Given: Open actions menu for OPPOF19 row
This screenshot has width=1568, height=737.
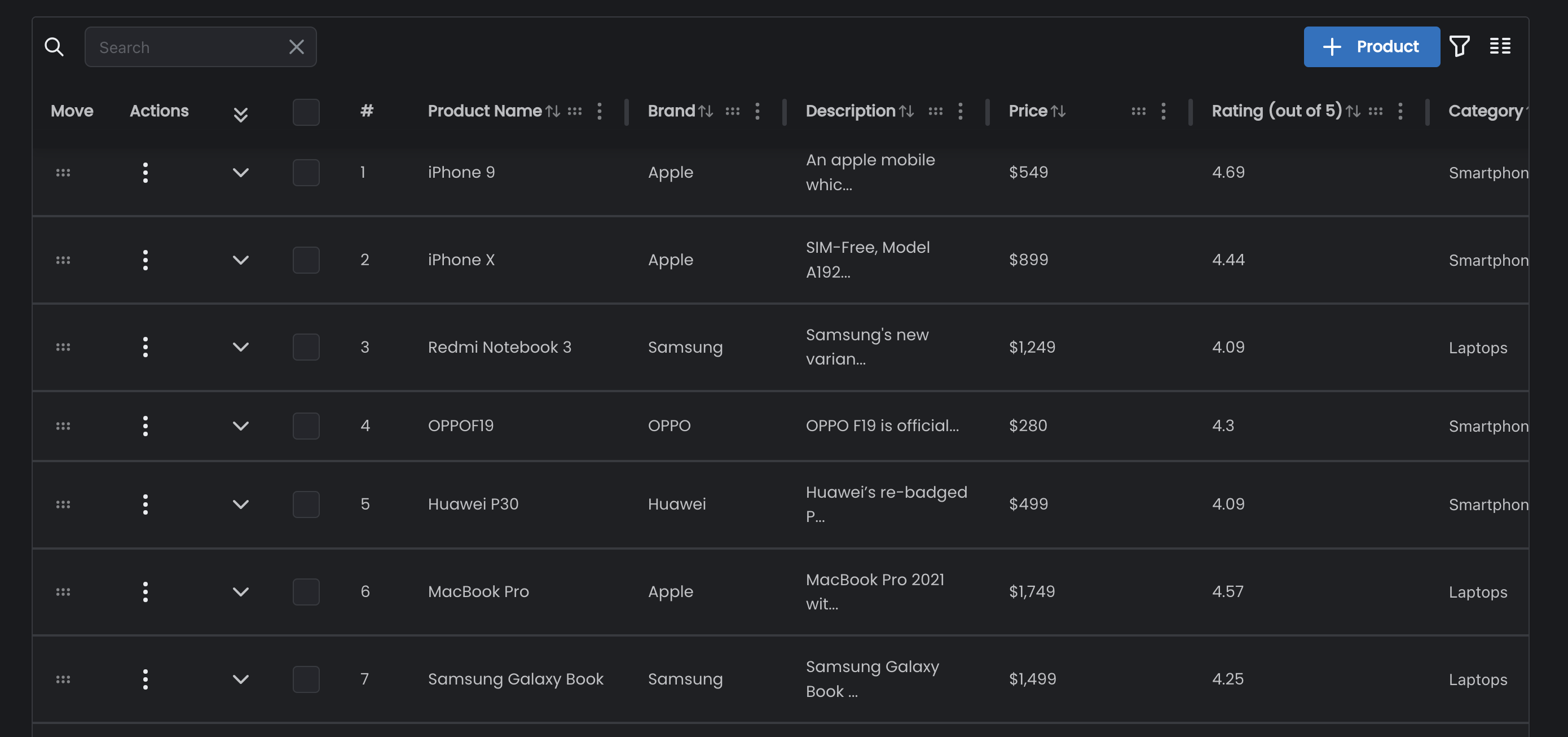Looking at the screenshot, I should (145, 425).
